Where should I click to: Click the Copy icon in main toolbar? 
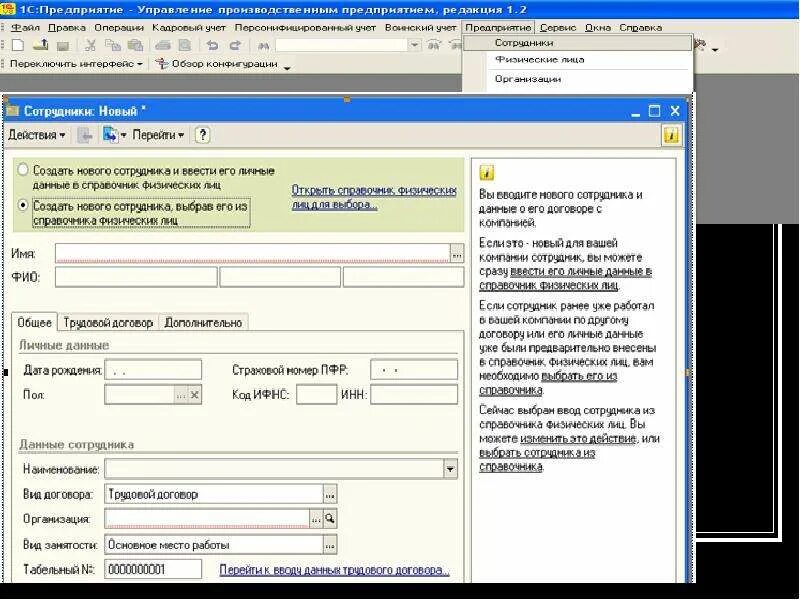(x=113, y=45)
